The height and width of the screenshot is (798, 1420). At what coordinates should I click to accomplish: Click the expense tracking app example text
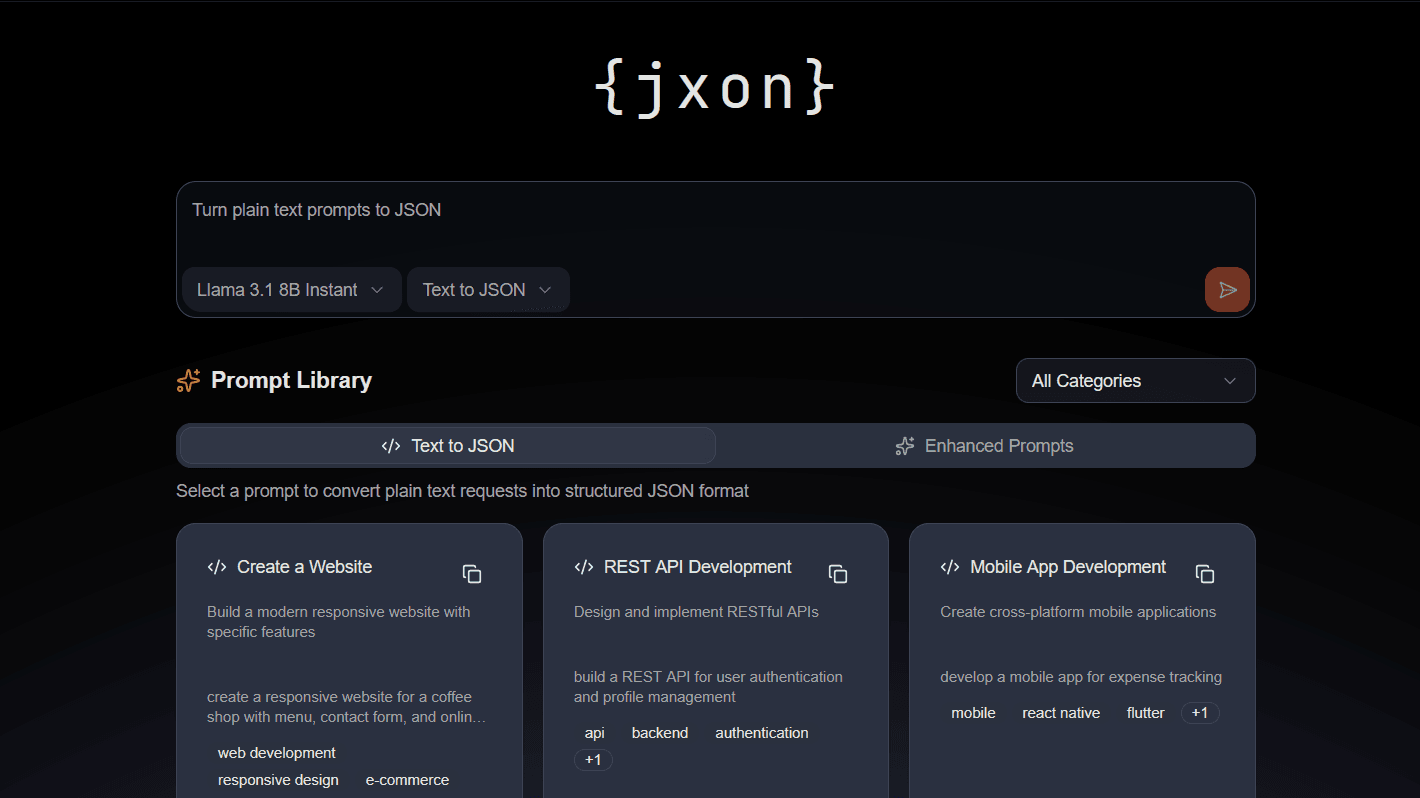(x=1081, y=677)
